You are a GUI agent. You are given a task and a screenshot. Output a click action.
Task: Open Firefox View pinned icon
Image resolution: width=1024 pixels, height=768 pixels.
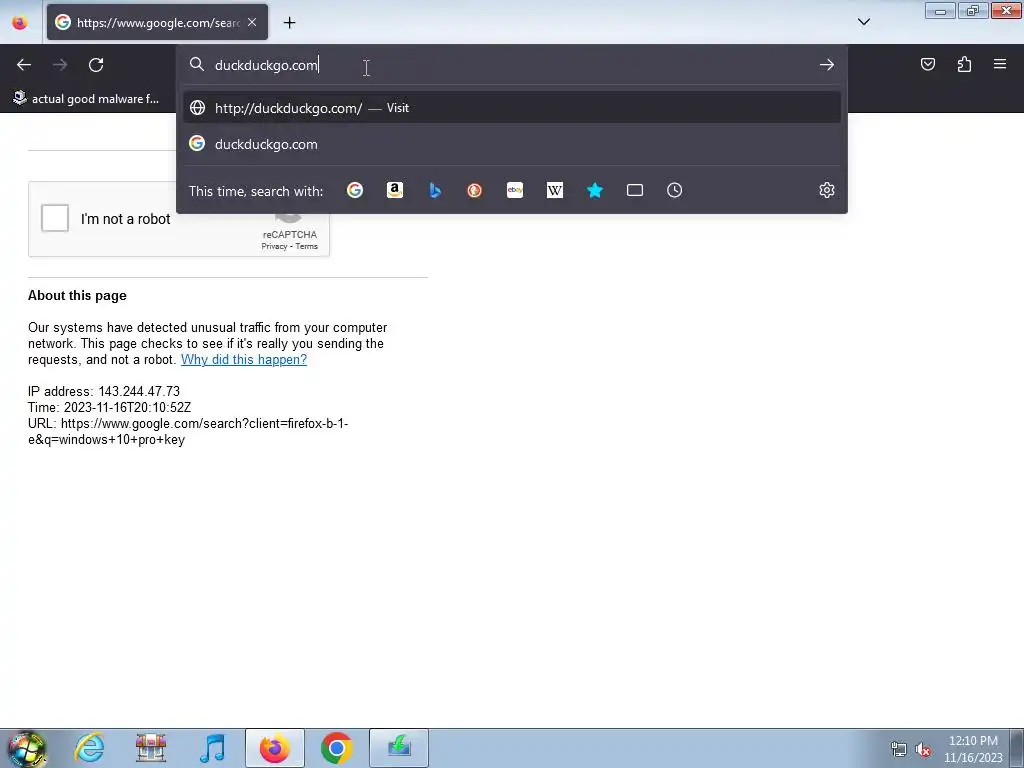click(x=20, y=23)
